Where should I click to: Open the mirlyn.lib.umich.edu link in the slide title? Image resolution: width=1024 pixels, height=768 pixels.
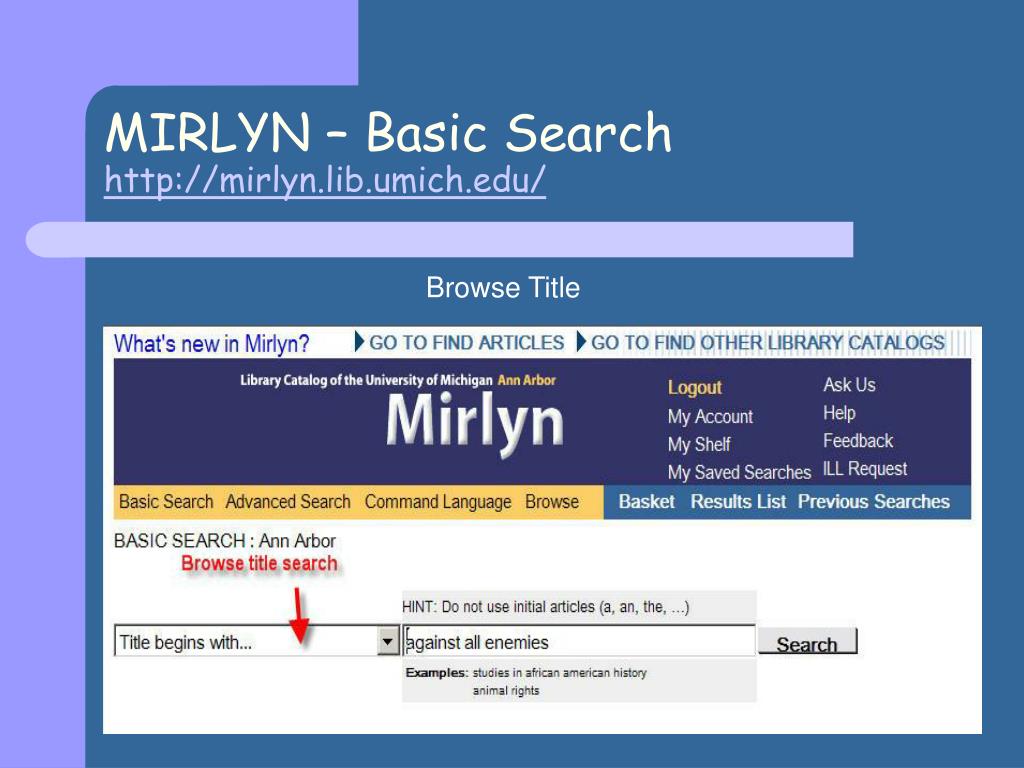325,180
